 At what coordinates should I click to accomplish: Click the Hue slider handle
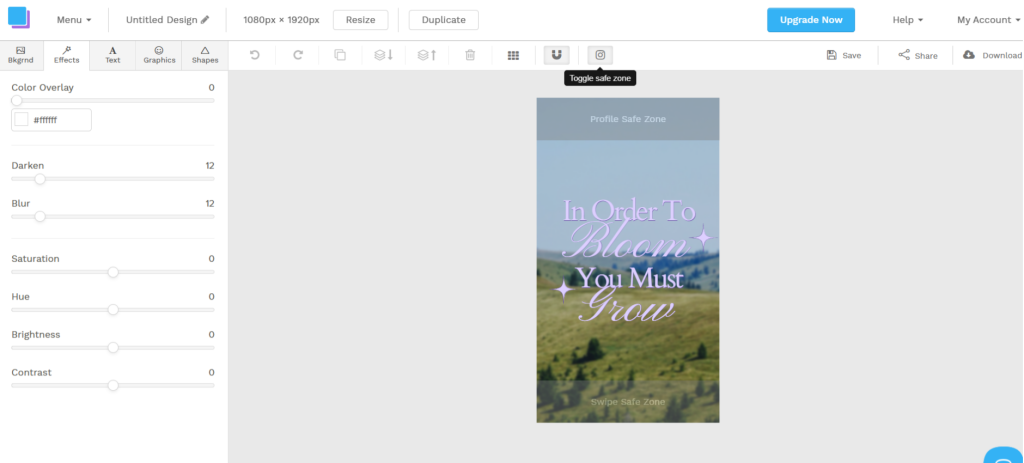113,310
